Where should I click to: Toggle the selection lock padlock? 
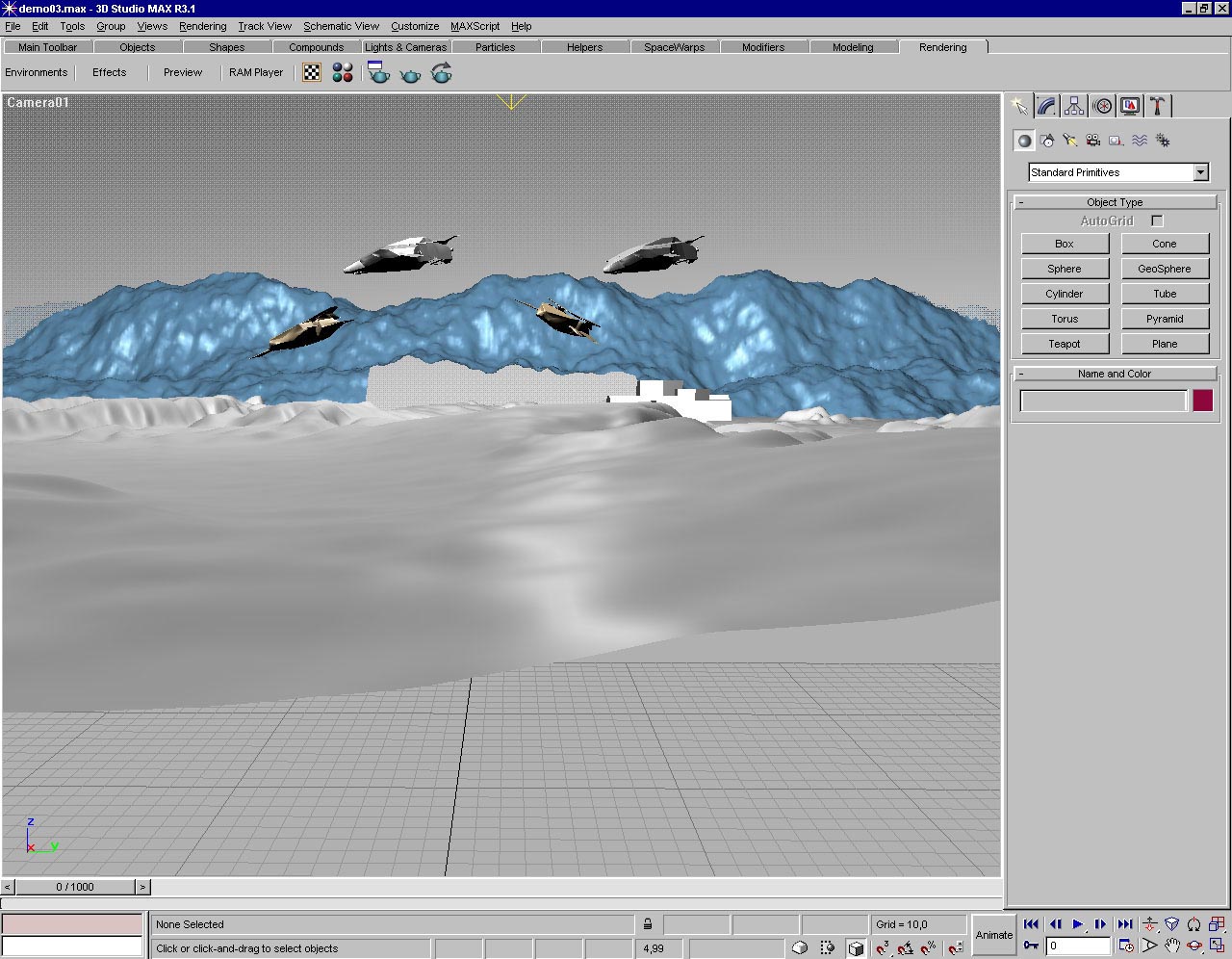coord(648,924)
